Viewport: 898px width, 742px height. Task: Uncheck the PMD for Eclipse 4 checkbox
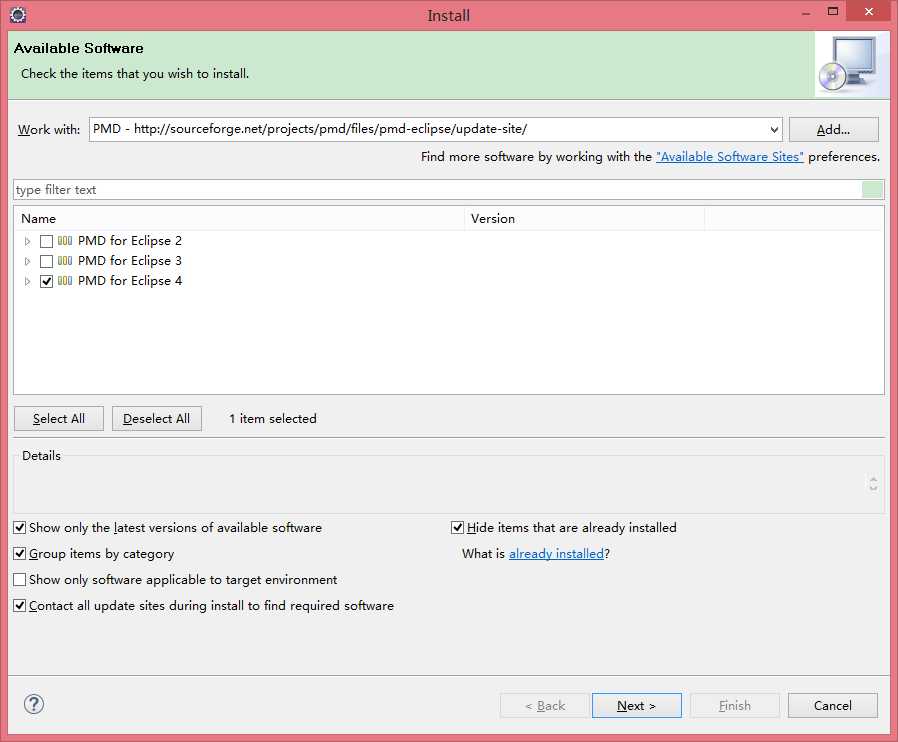point(46,281)
